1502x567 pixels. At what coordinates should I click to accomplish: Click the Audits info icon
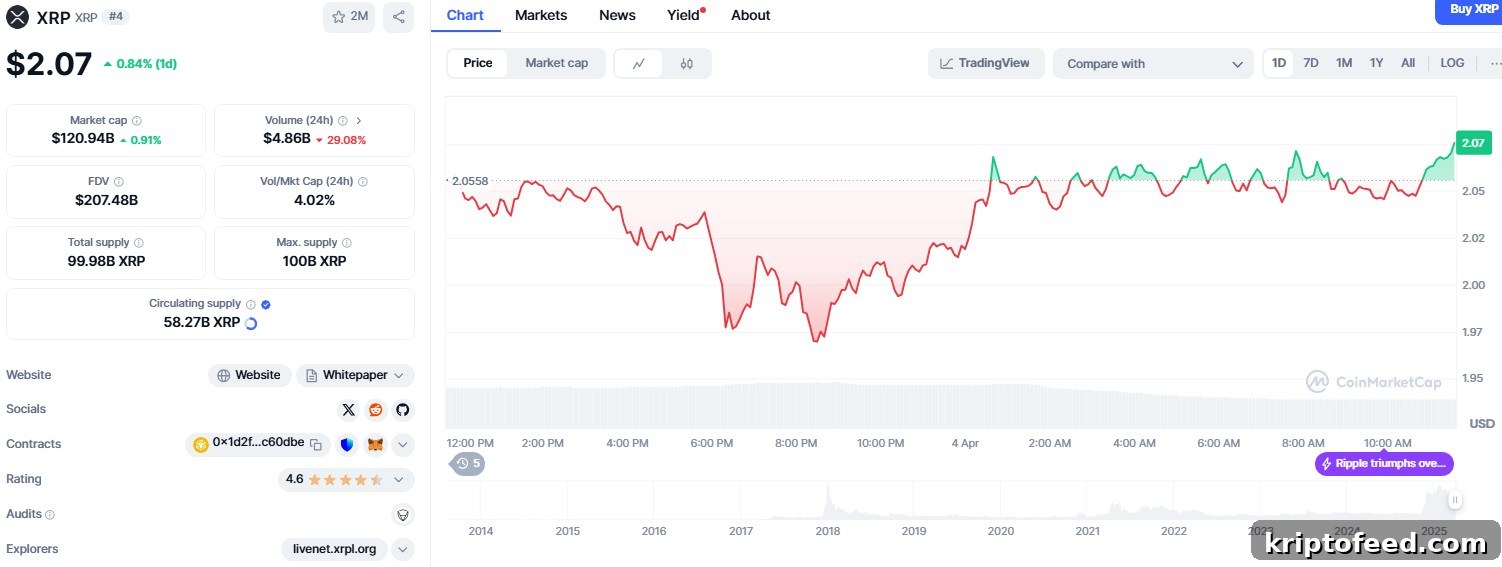coord(50,514)
